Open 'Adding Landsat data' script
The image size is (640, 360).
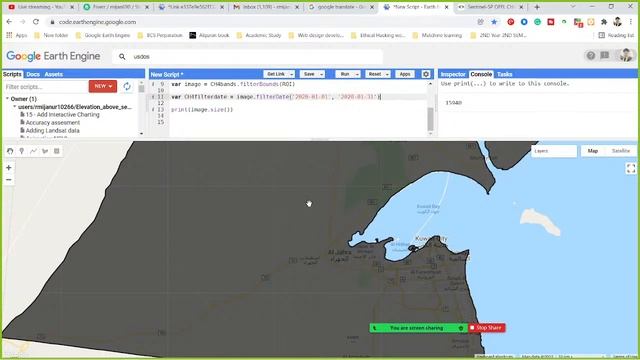click(52, 131)
